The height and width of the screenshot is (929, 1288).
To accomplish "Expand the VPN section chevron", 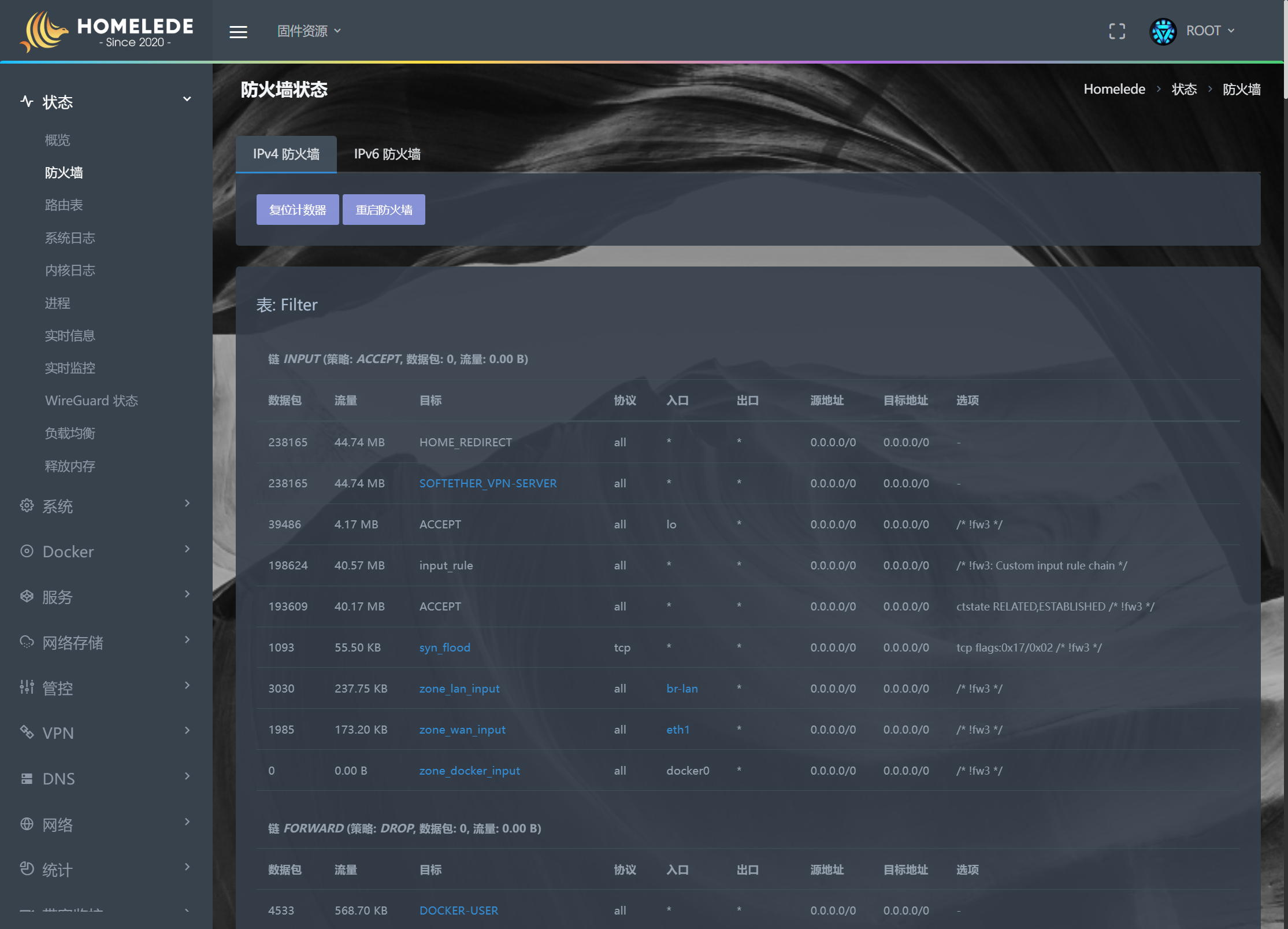I will tap(187, 730).
